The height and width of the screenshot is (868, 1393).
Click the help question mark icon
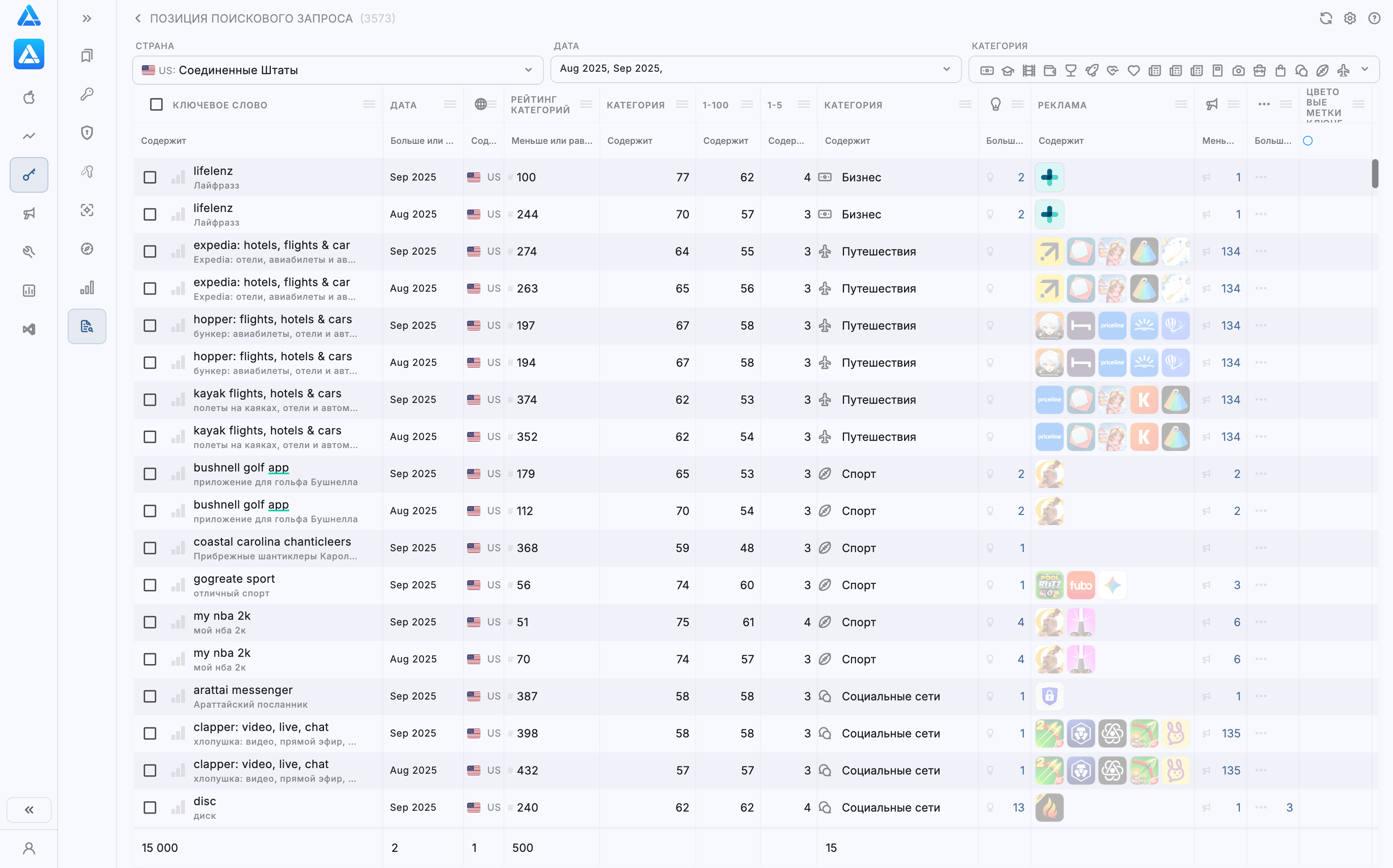(x=1374, y=19)
